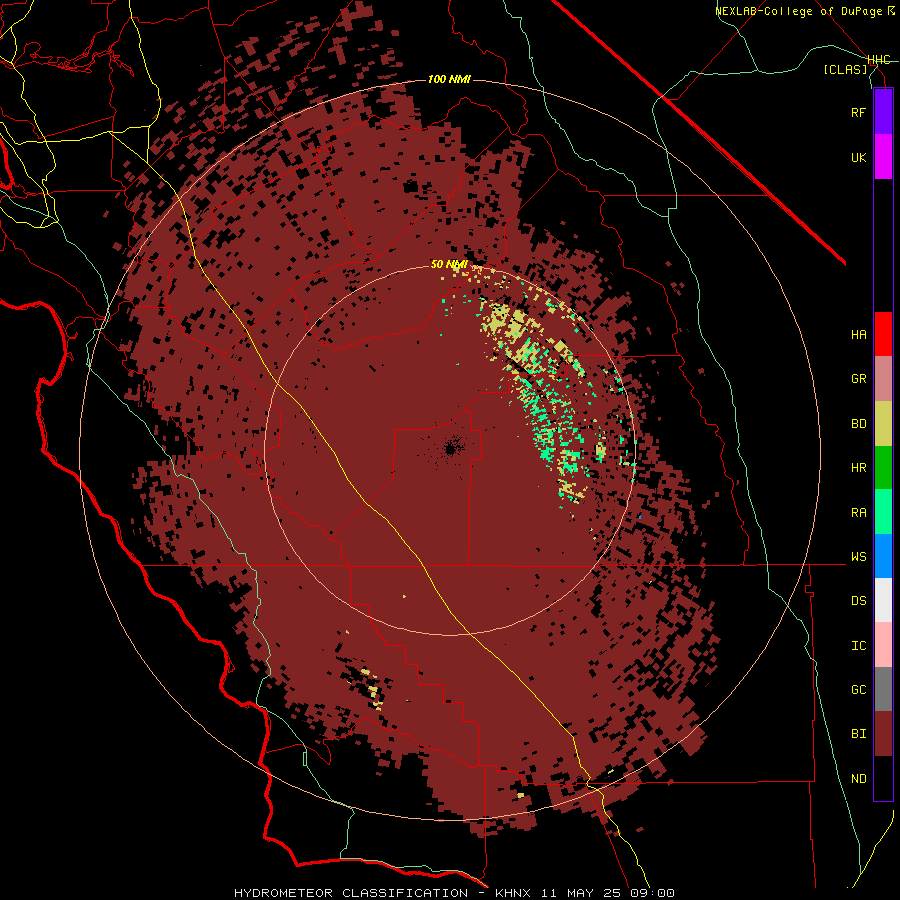
Task: Click the RF legend label
Action: [859, 112]
